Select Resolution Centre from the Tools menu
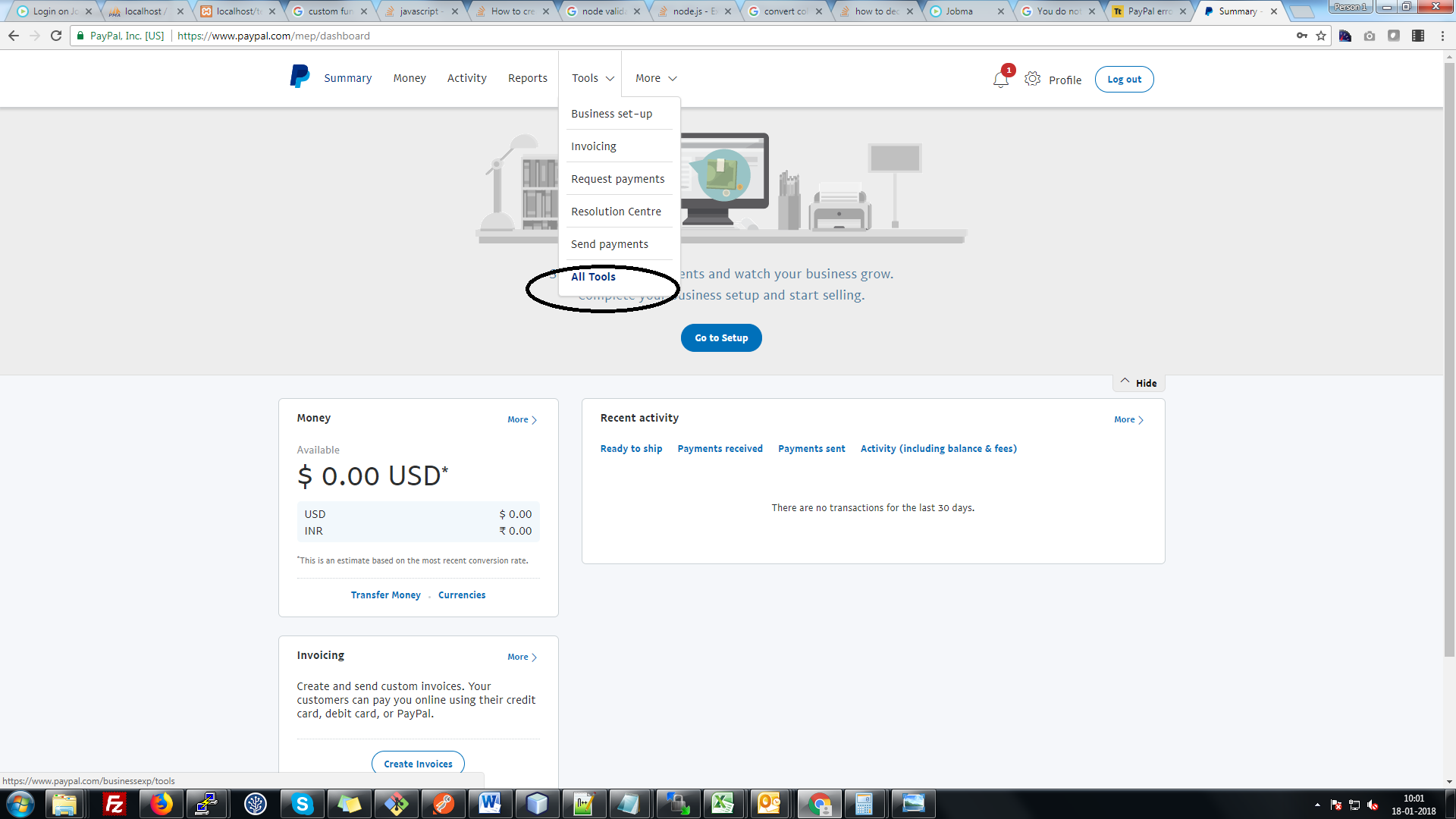Screen dimensions: 1456x819 coord(616,211)
